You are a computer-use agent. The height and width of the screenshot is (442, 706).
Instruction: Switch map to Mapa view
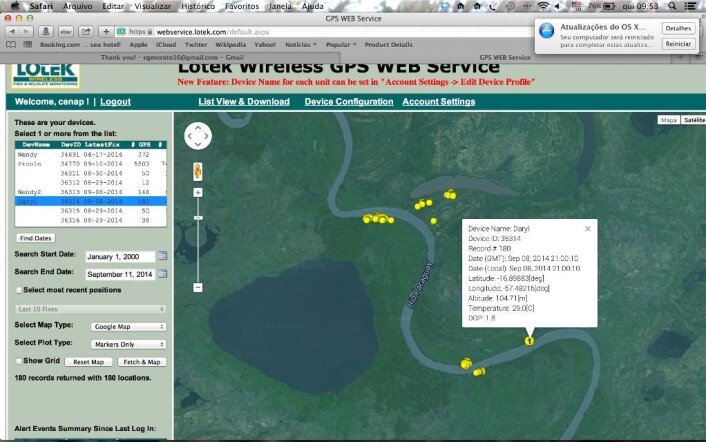tap(669, 120)
